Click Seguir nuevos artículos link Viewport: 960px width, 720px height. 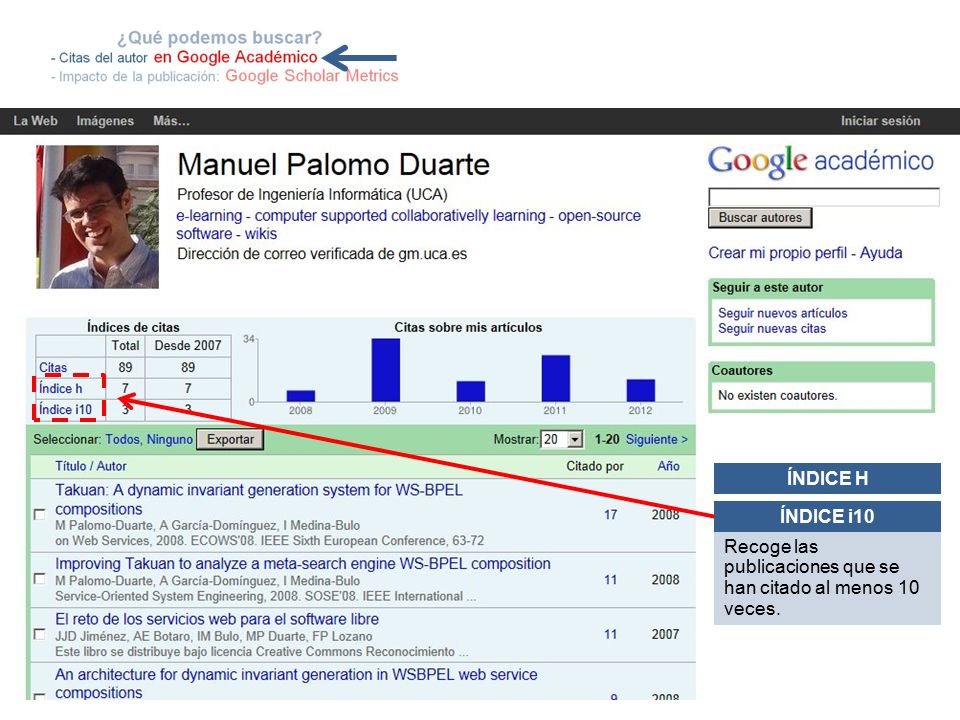782,313
